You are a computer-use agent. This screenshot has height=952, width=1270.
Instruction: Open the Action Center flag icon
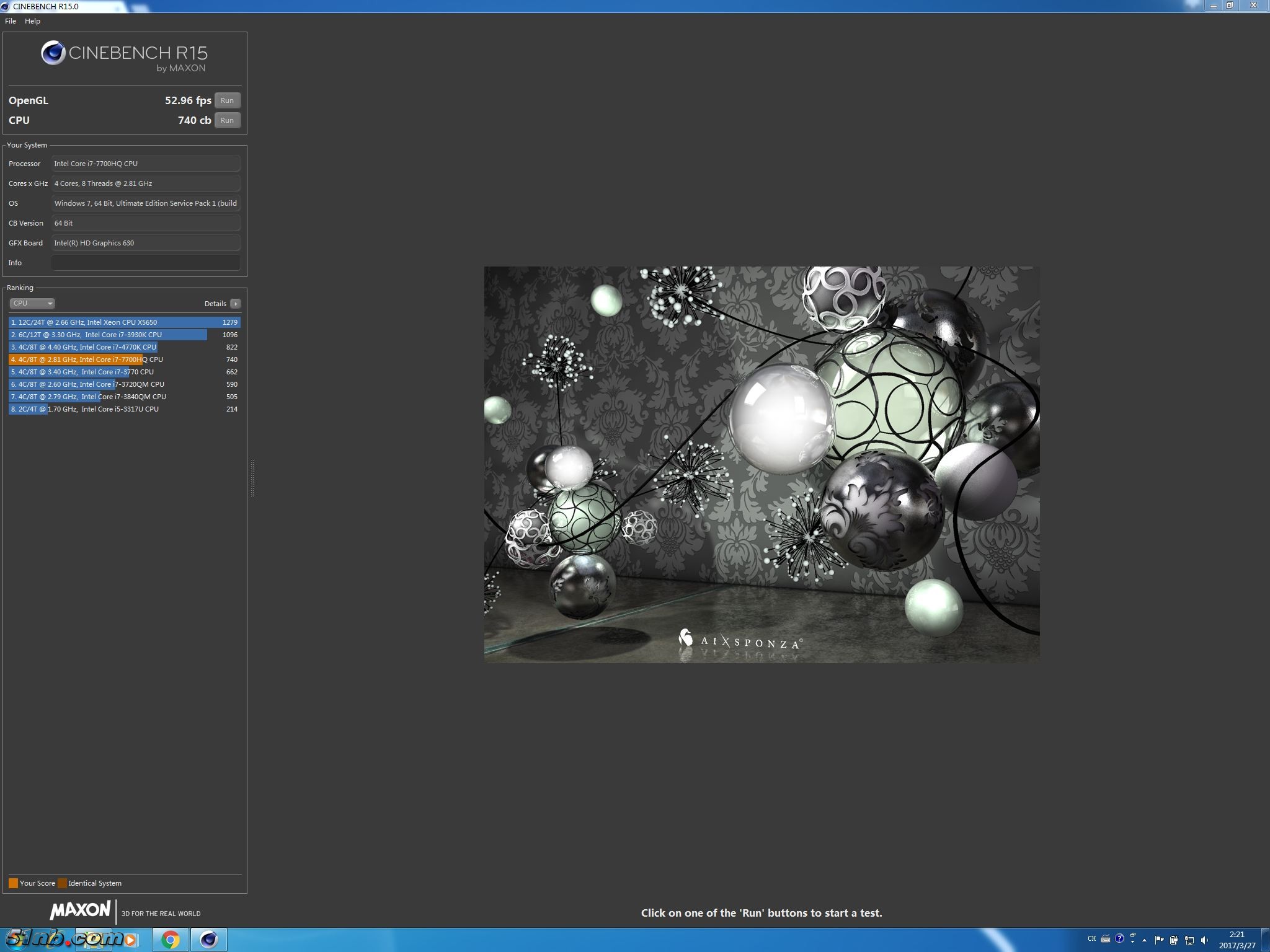(1159, 940)
